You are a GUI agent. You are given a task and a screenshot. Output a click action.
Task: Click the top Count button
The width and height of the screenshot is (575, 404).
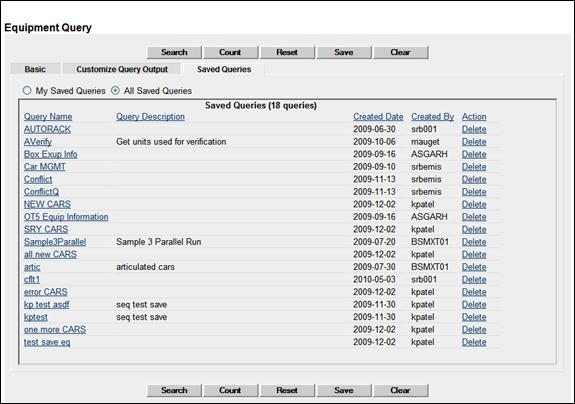[230, 52]
